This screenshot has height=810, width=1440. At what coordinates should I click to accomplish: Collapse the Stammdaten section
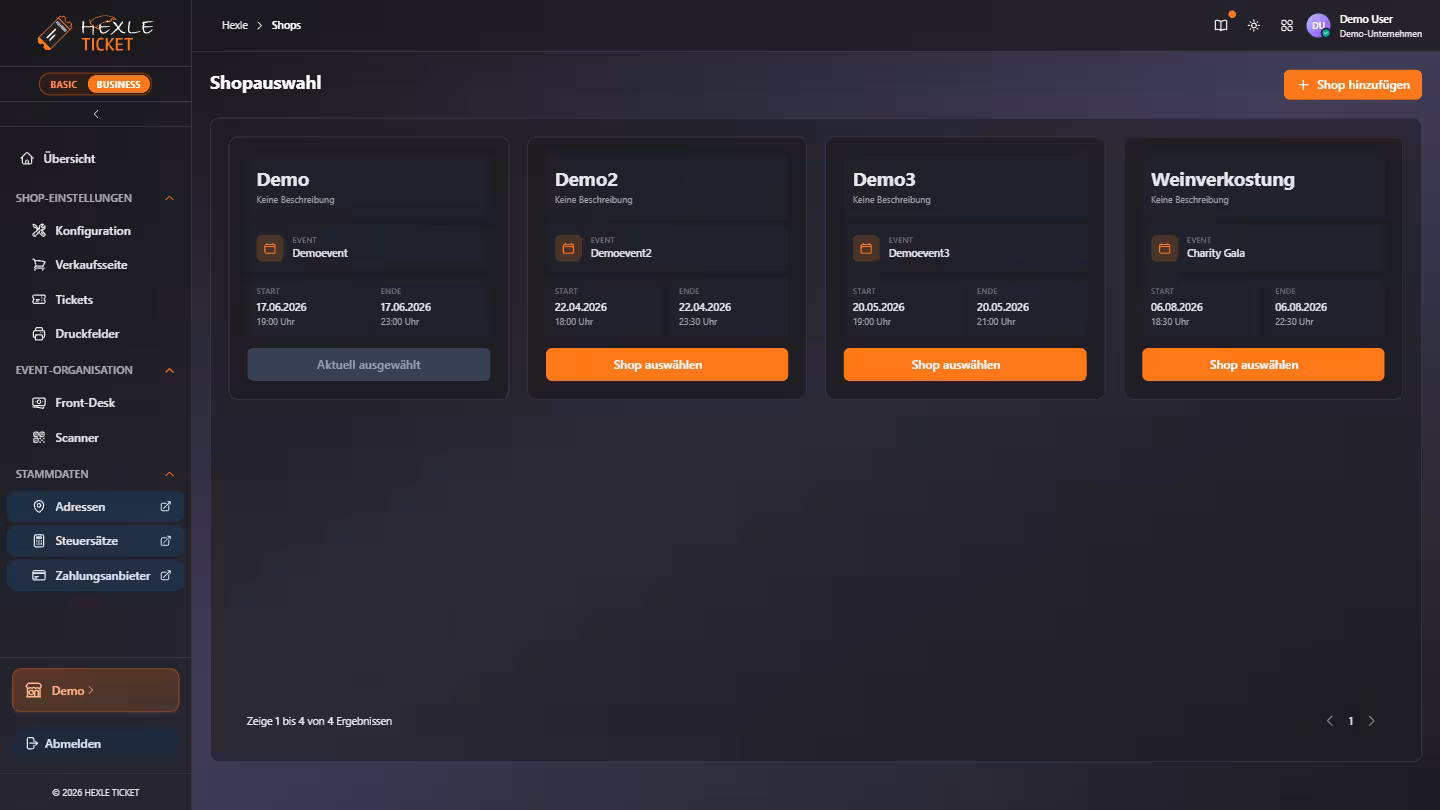tap(169, 474)
